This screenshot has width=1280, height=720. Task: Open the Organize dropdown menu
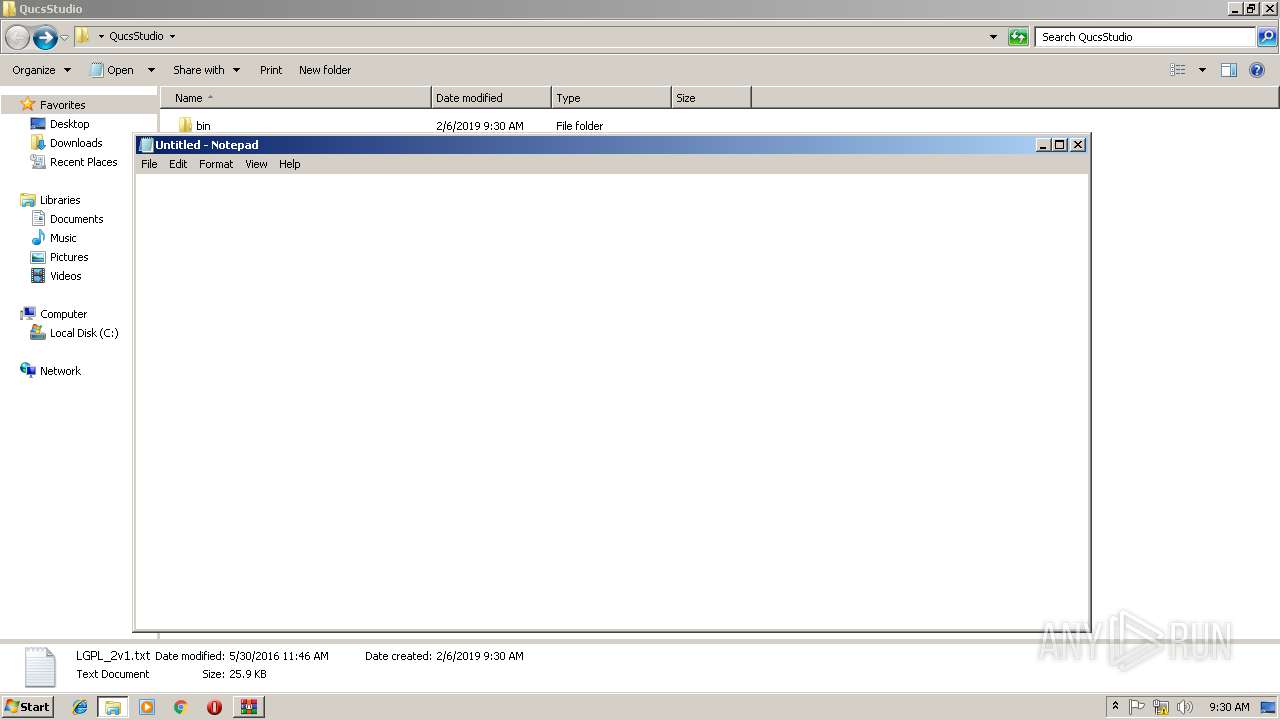click(41, 70)
